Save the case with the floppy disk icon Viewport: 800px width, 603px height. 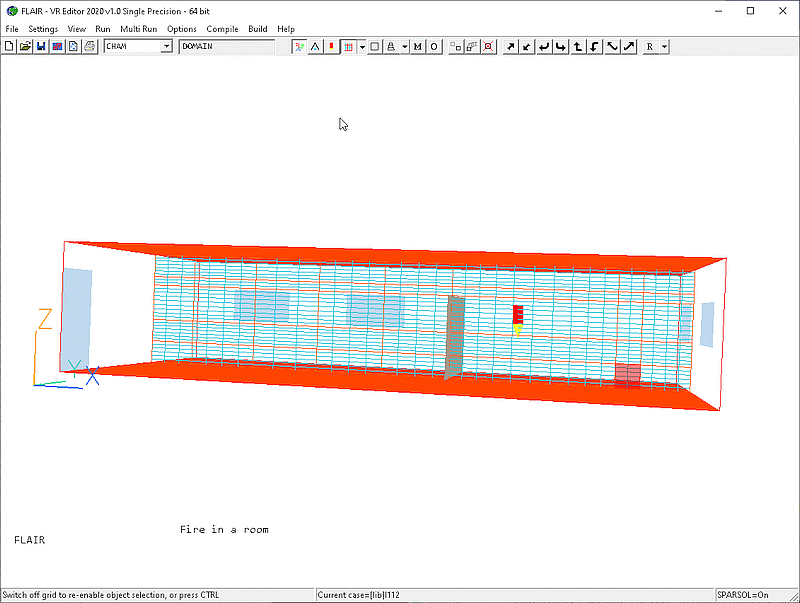(x=41, y=46)
